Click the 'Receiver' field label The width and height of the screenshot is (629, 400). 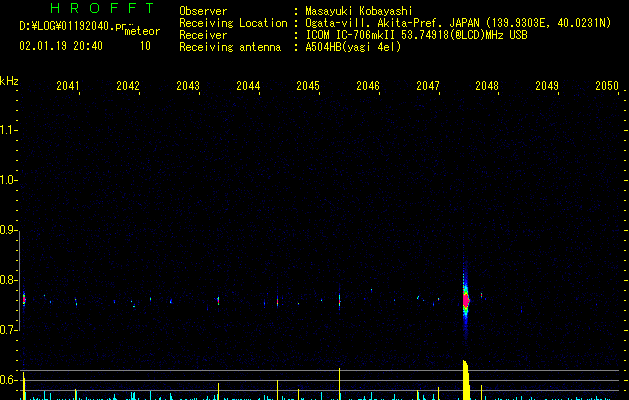pyautogui.click(x=203, y=35)
